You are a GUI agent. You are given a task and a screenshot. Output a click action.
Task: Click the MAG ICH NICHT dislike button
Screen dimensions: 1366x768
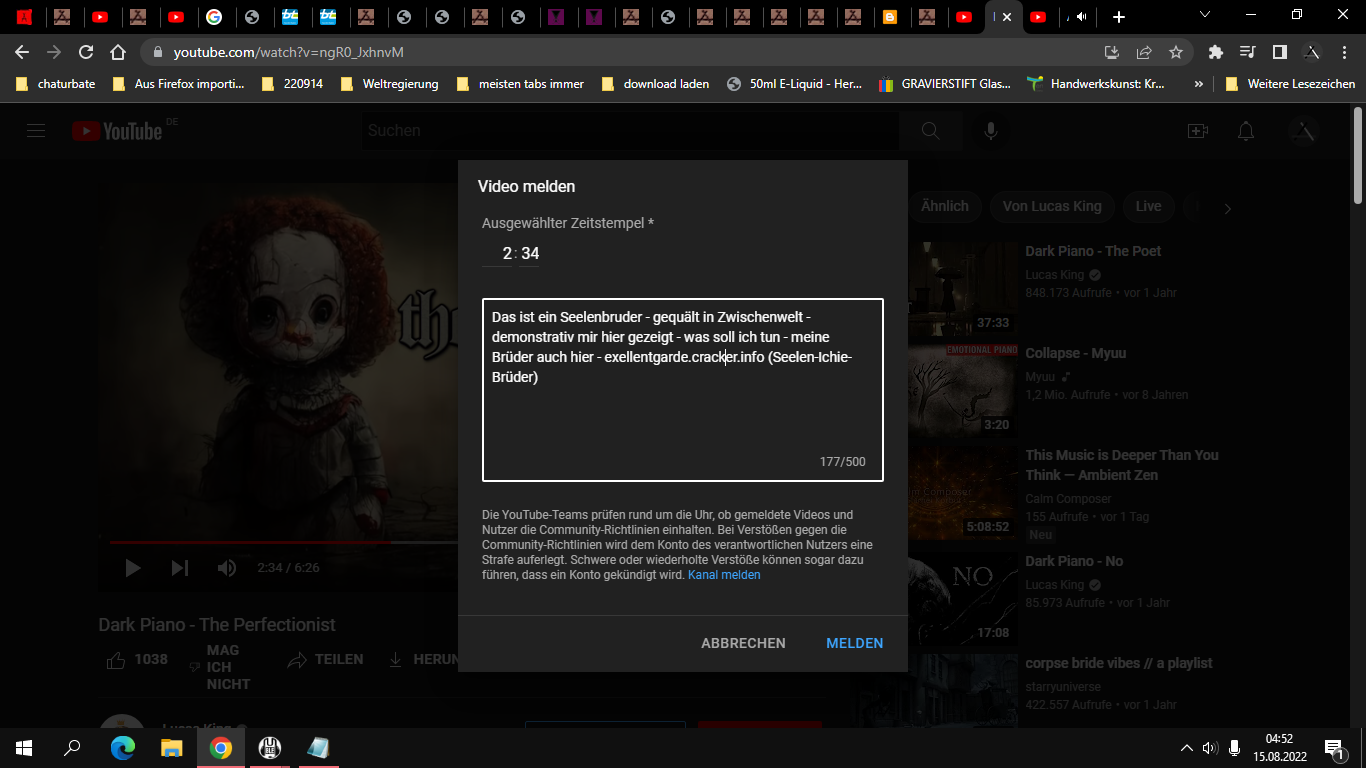221,667
